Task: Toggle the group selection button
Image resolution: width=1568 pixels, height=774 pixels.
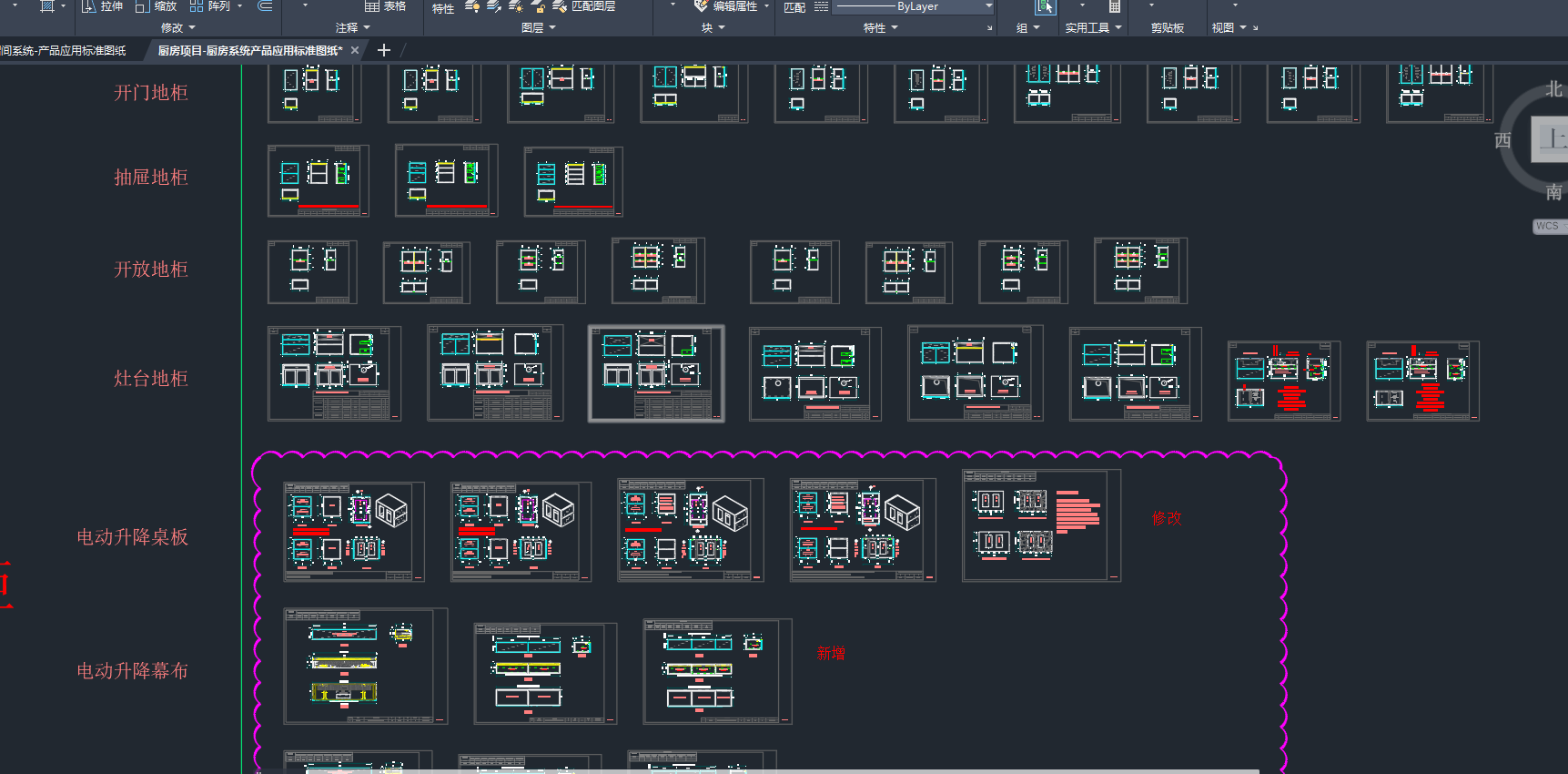Action: click(1045, 7)
